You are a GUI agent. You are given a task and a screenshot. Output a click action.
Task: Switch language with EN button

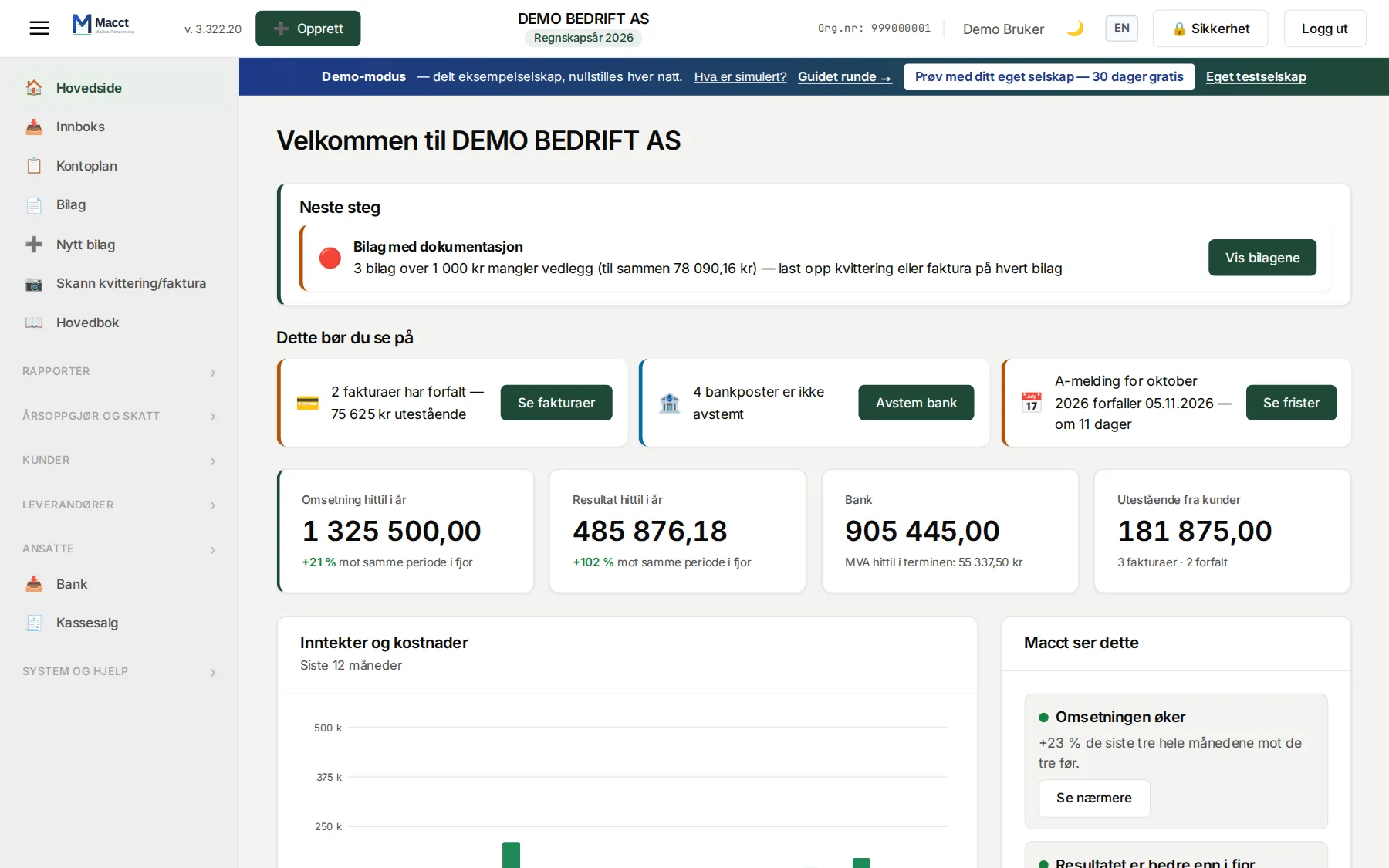click(1121, 29)
